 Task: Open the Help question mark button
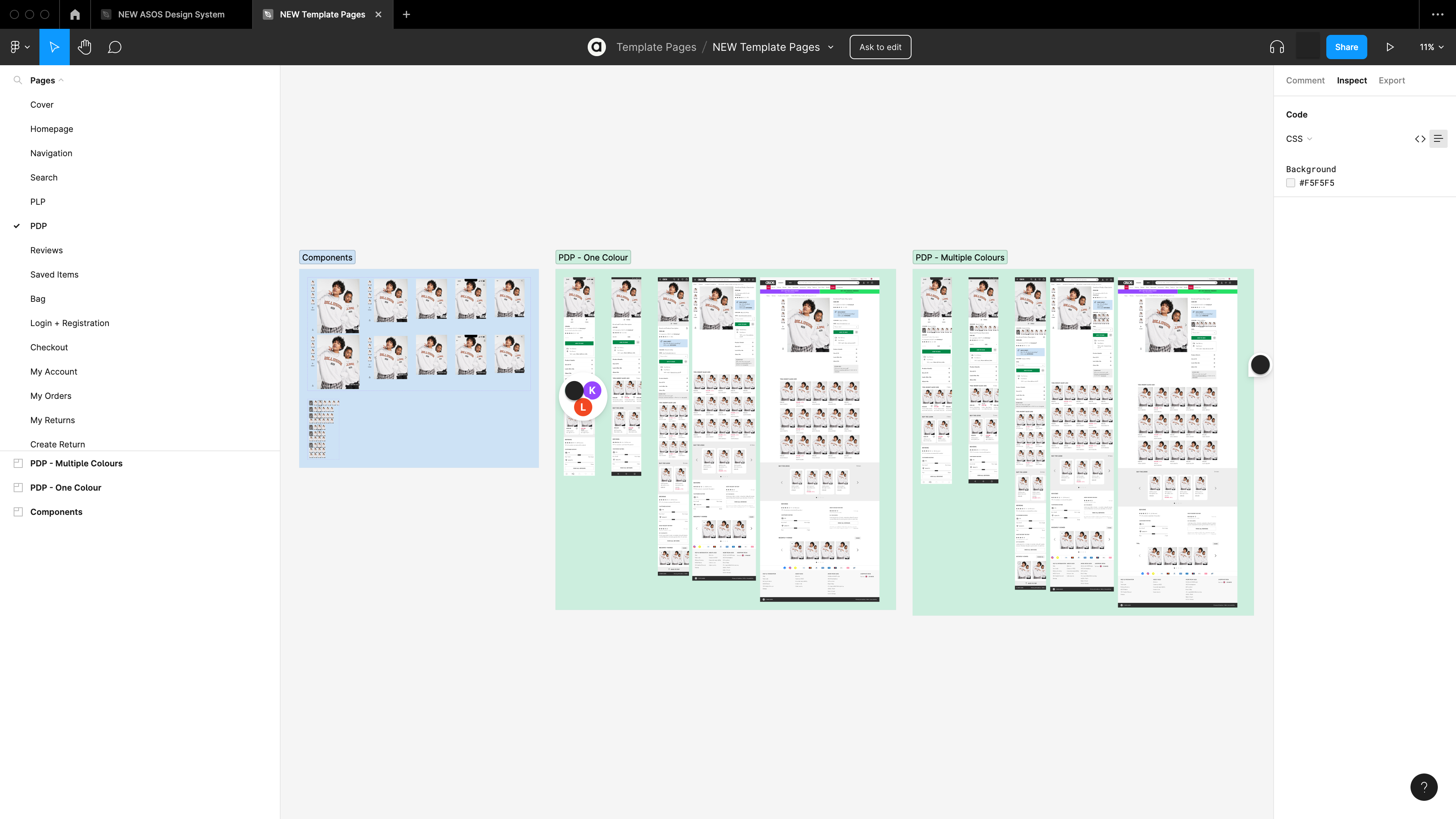pos(1424,787)
